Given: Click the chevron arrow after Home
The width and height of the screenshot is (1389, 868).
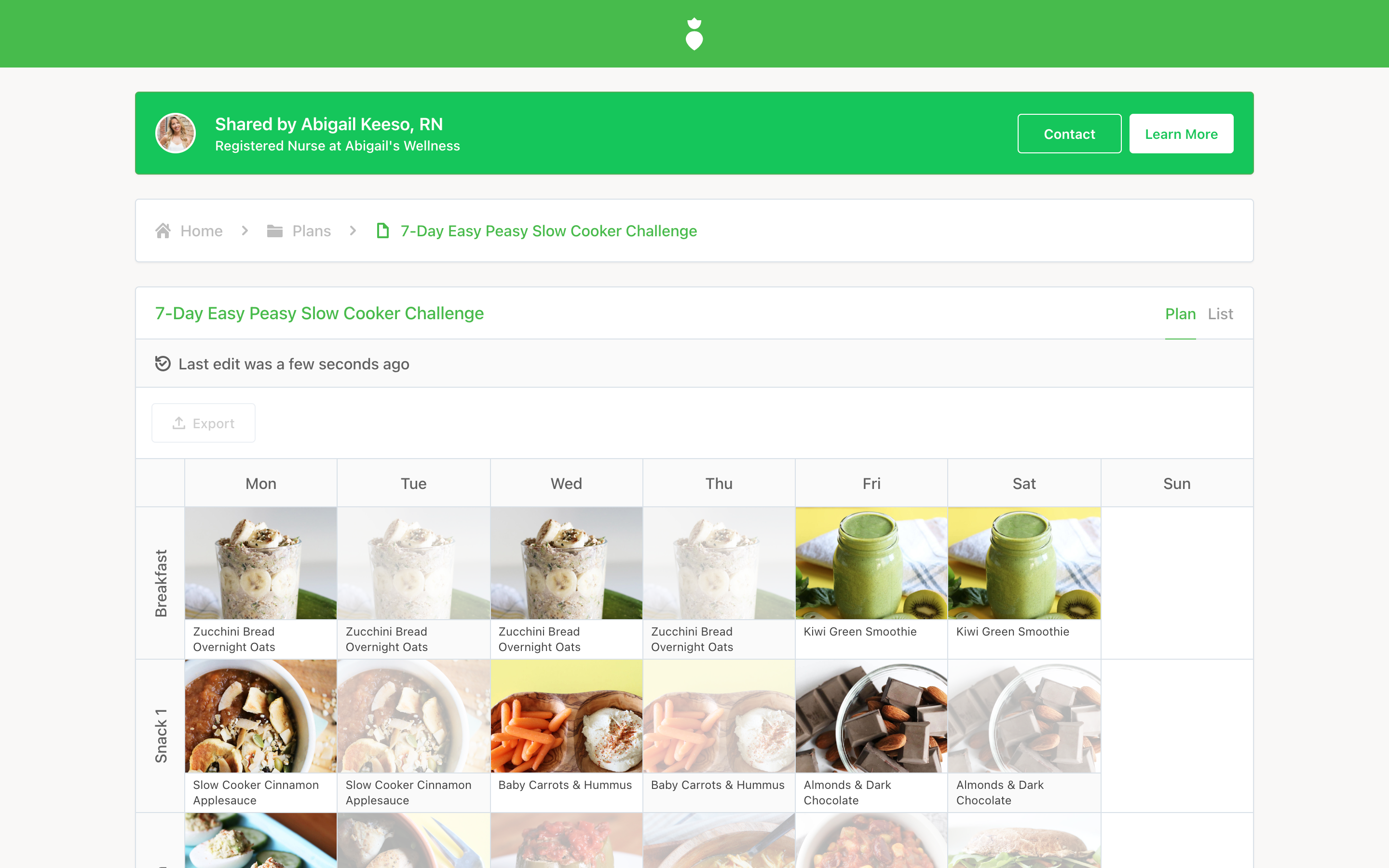Looking at the screenshot, I should point(245,231).
